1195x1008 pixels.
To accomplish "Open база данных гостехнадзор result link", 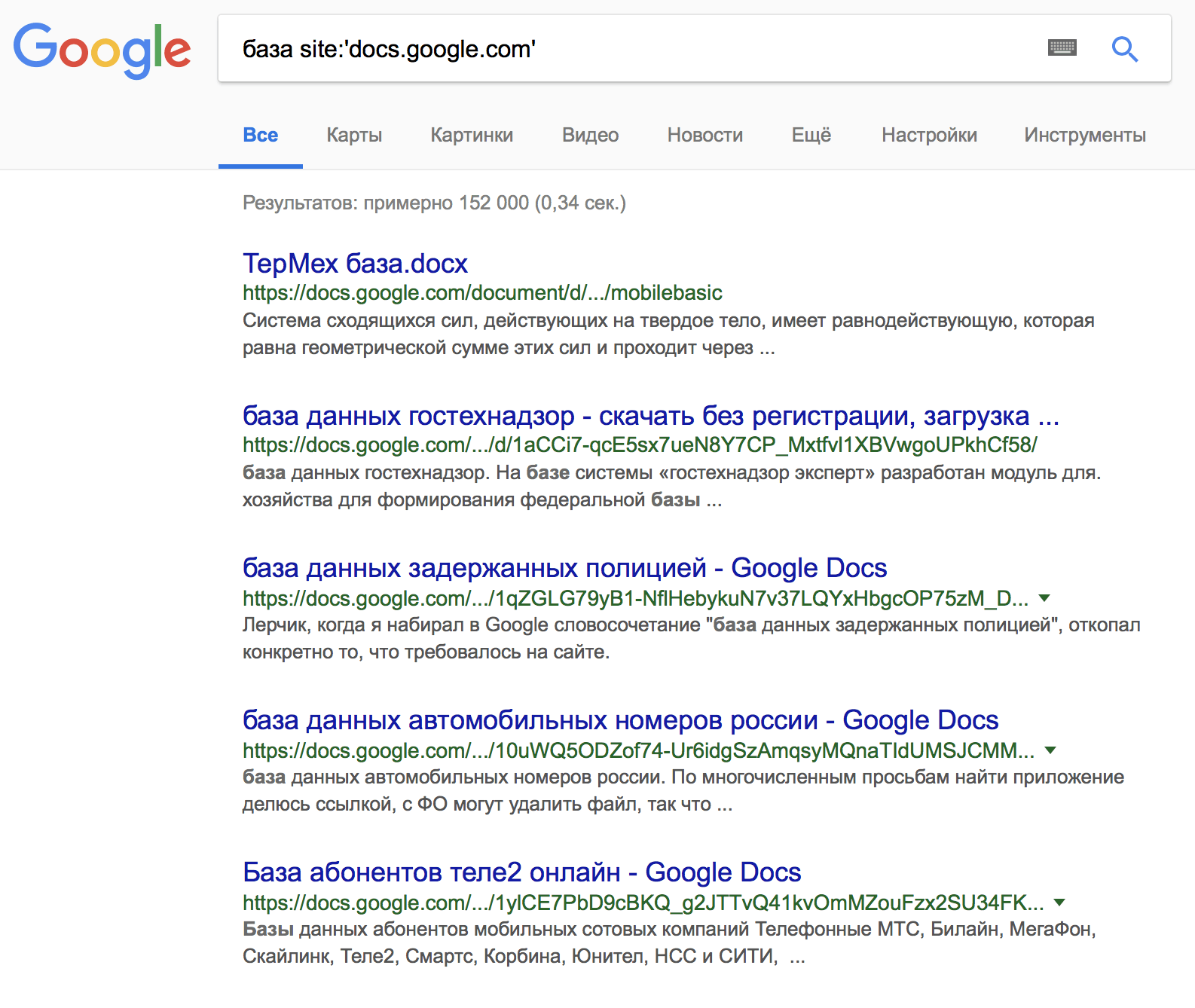I will (x=651, y=415).
